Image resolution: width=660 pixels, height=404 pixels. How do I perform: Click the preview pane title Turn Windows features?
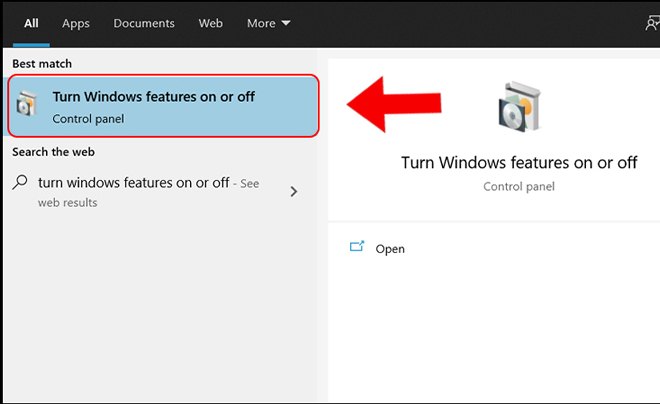[519, 162]
